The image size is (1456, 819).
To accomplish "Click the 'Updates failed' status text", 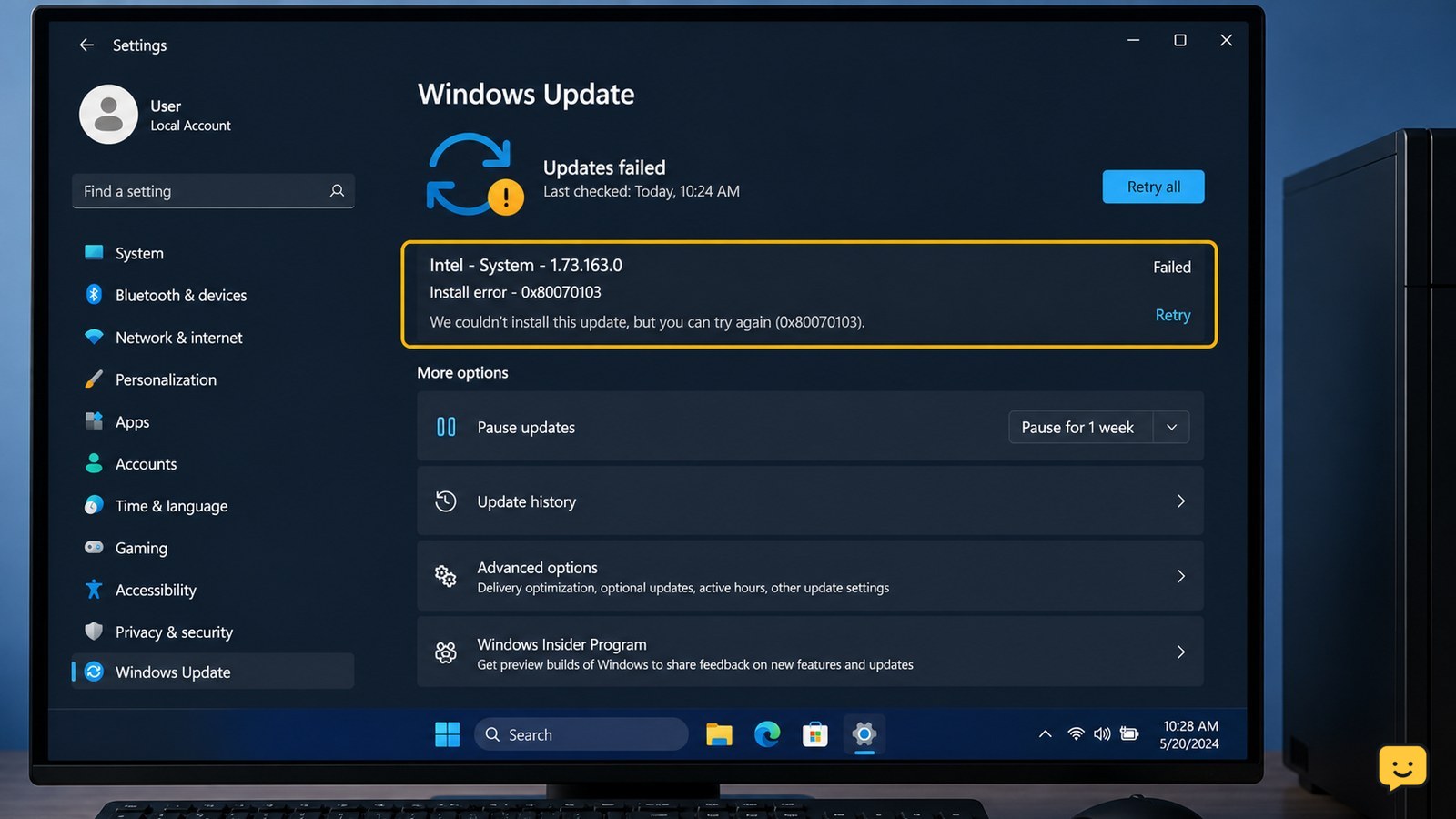I will tap(604, 167).
